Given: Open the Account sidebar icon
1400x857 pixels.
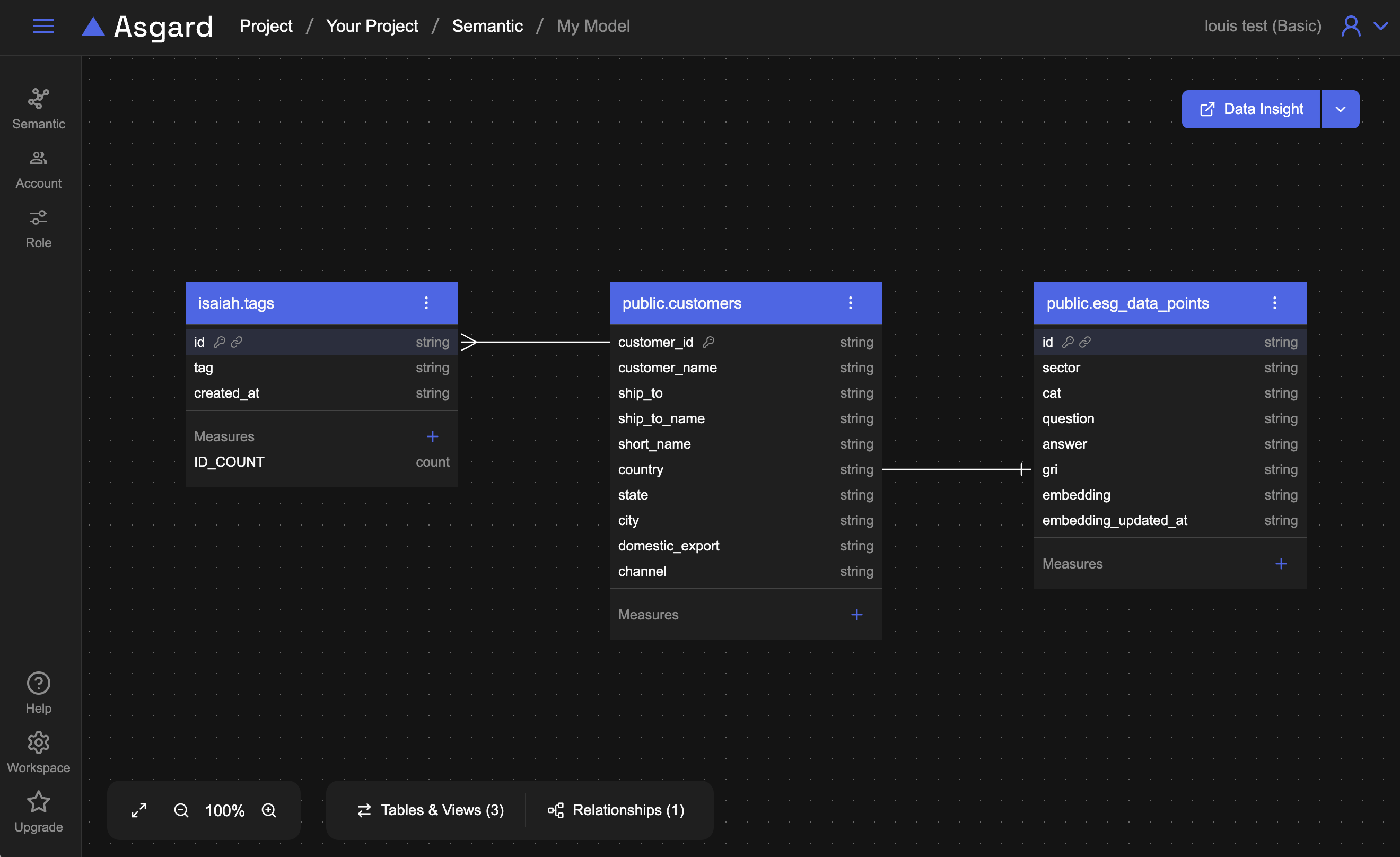Looking at the screenshot, I should coord(39,159).
